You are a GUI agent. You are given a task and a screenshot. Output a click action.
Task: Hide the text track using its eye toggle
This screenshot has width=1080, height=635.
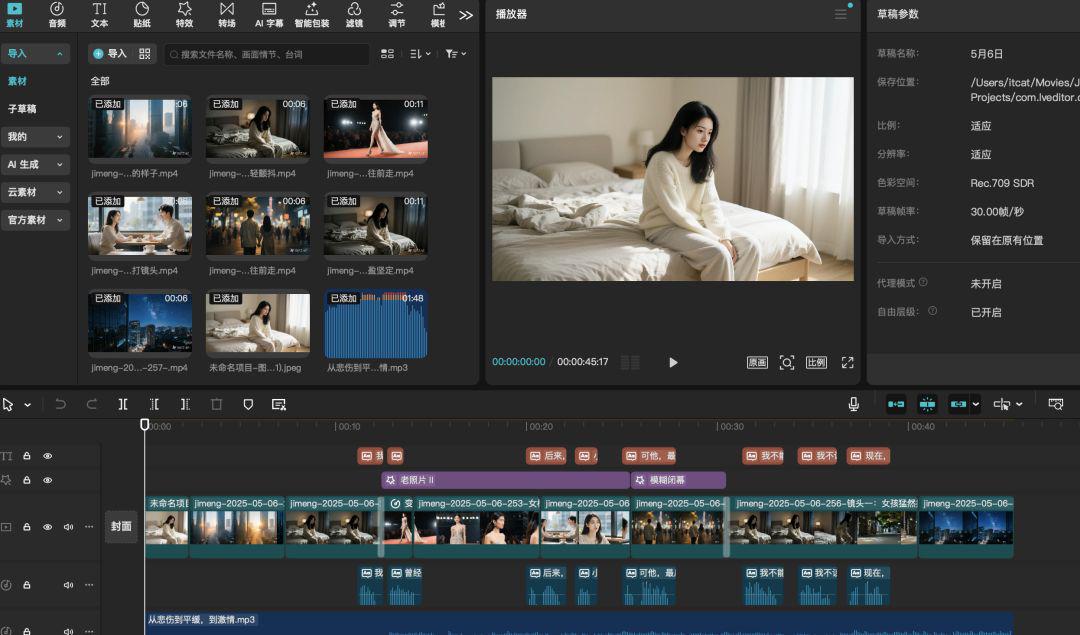tap(47, 456)
